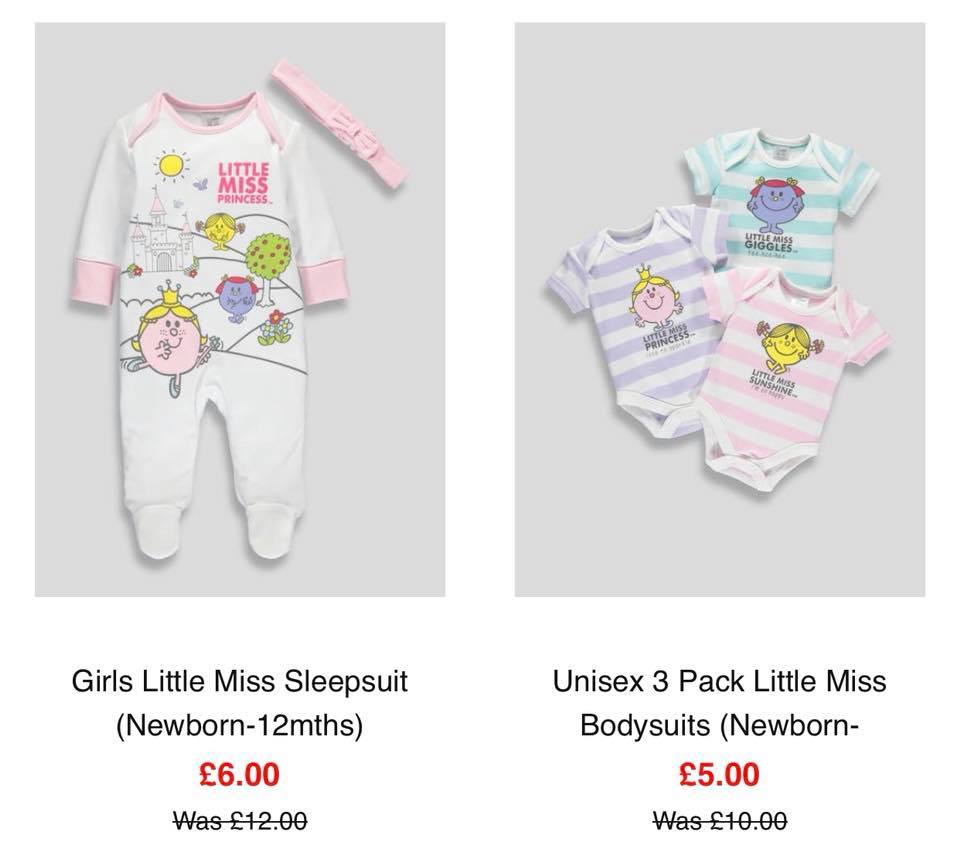The image size is (960, 848).
Task: Click the Bodysuits (Newborn- text line
Action: (719, 725)
